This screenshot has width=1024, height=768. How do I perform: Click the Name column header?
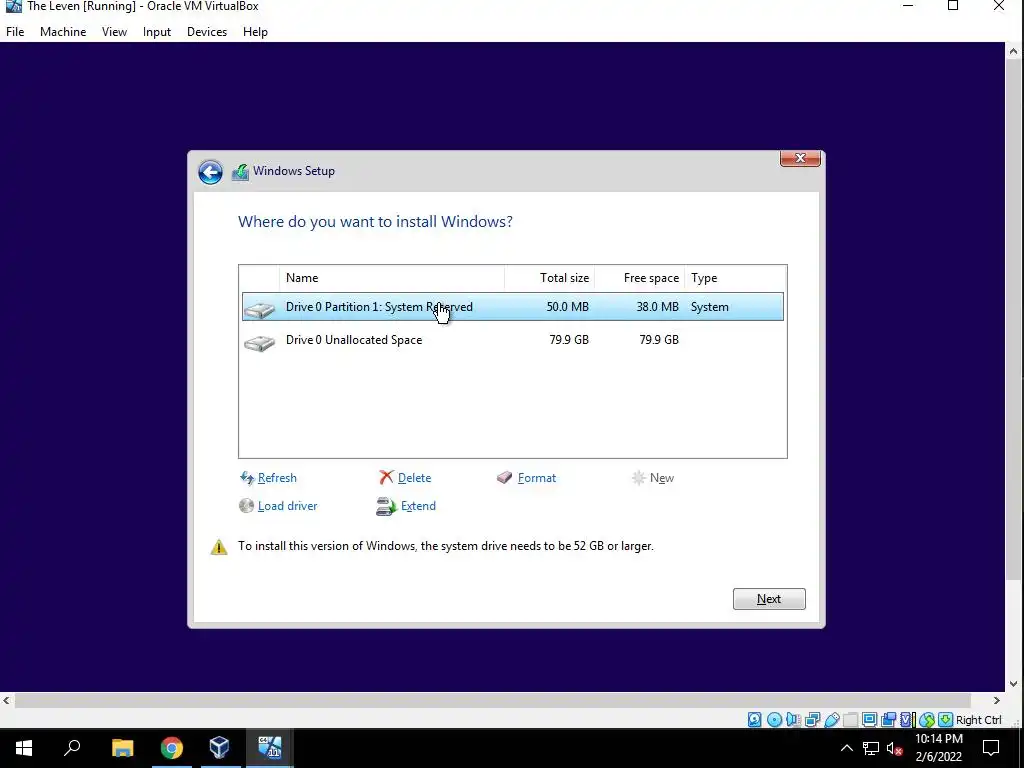point(392,278)
